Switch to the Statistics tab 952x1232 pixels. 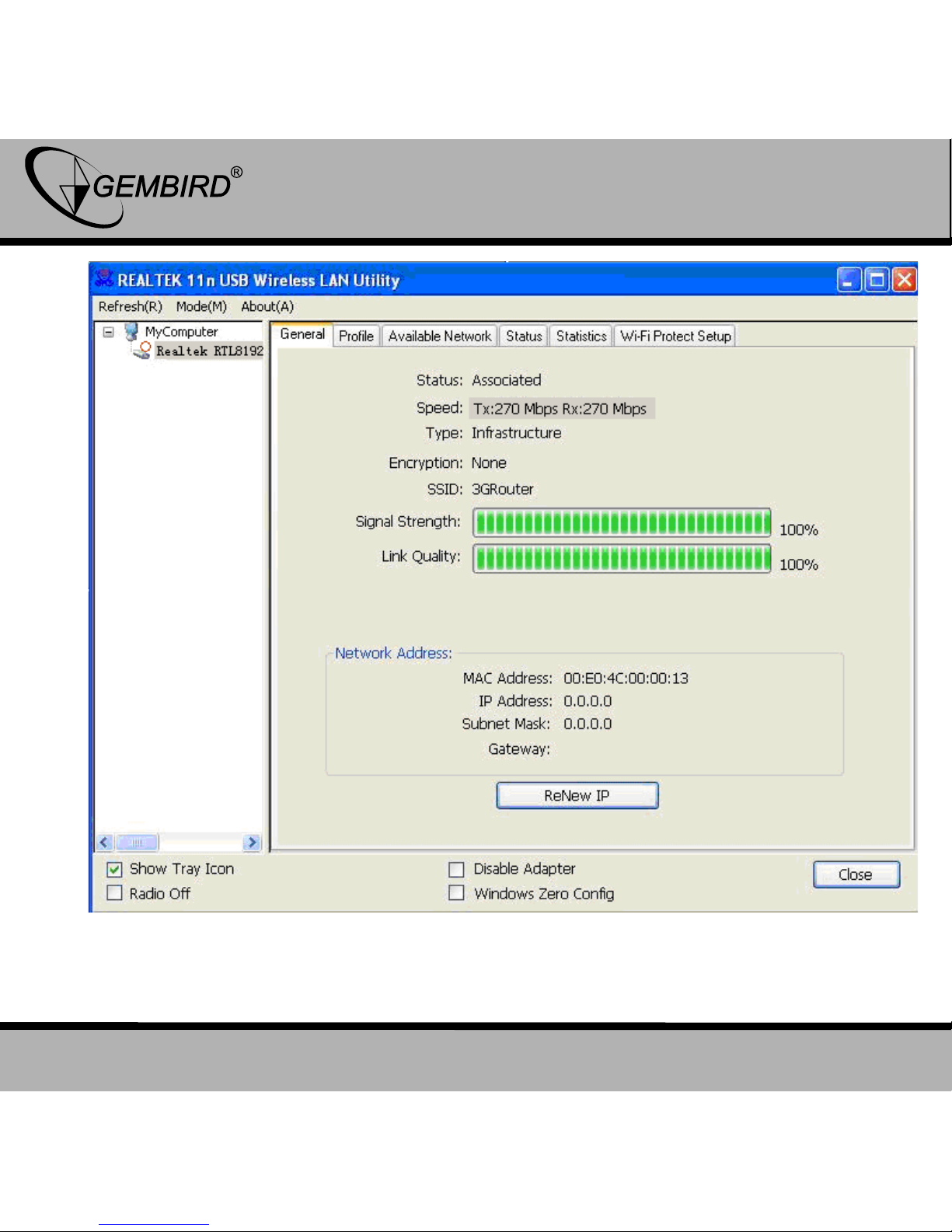(x=581, y=336)
